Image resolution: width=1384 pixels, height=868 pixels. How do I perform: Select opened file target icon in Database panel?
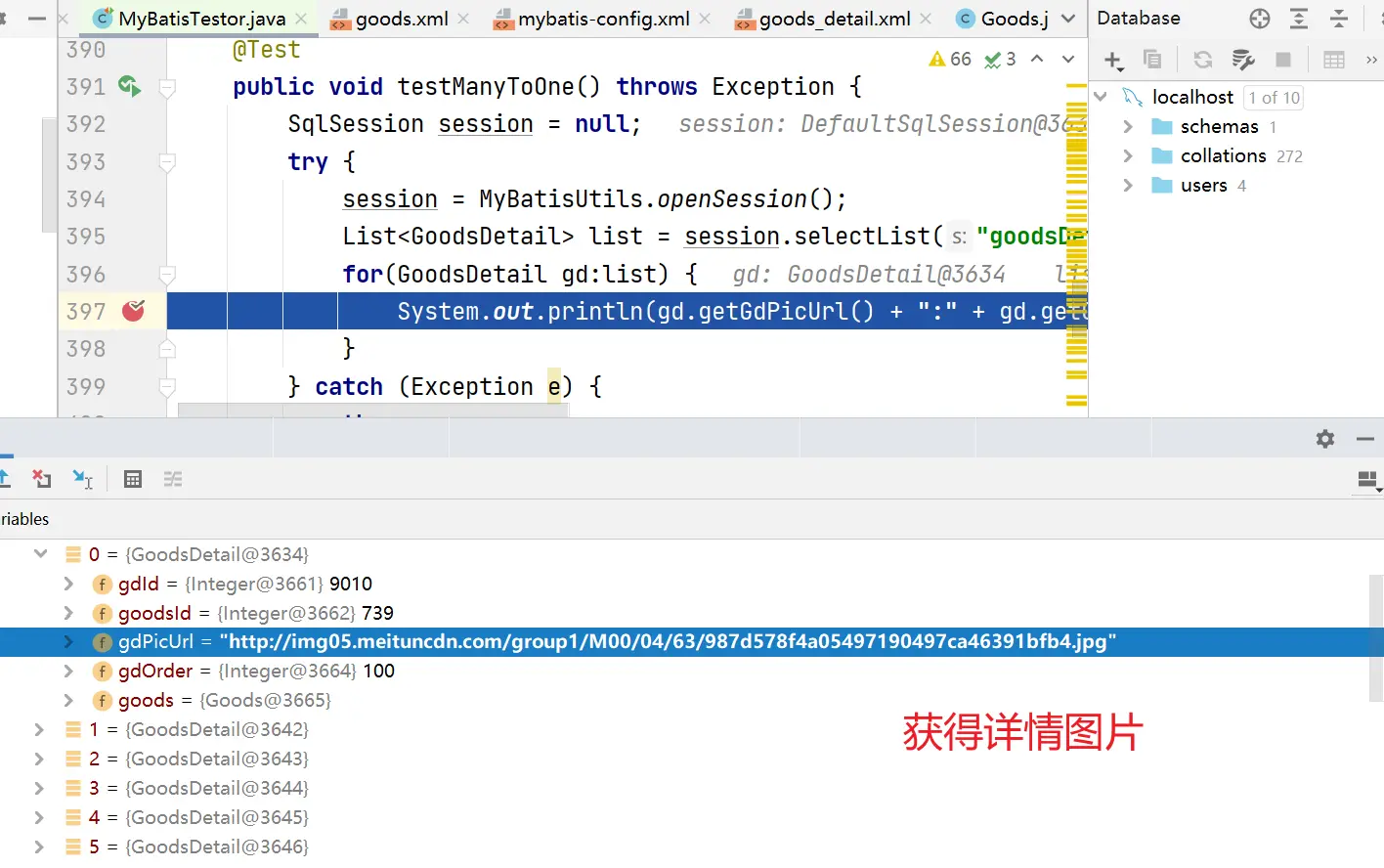(x=1260, y=19)
